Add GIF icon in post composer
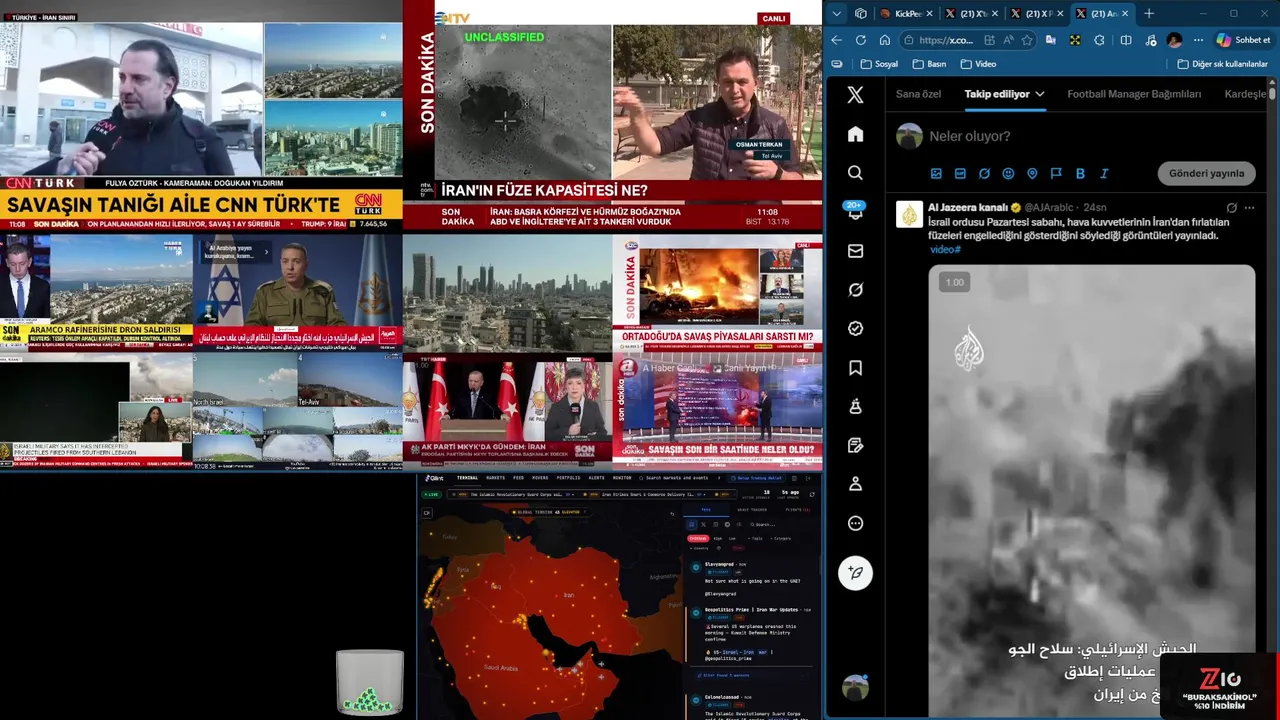The width and height of the screenshot is (1280, 720). (960, 173)
